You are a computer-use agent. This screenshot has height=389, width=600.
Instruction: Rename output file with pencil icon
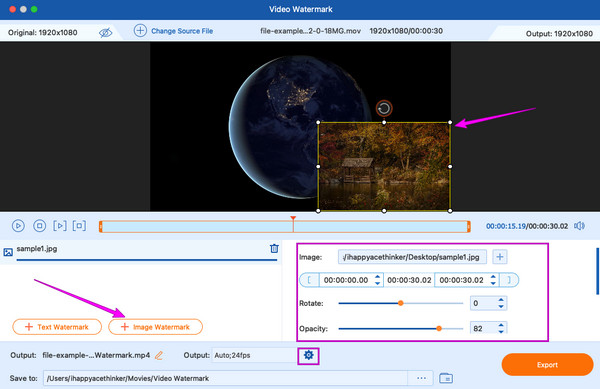[x=159, y=355]
